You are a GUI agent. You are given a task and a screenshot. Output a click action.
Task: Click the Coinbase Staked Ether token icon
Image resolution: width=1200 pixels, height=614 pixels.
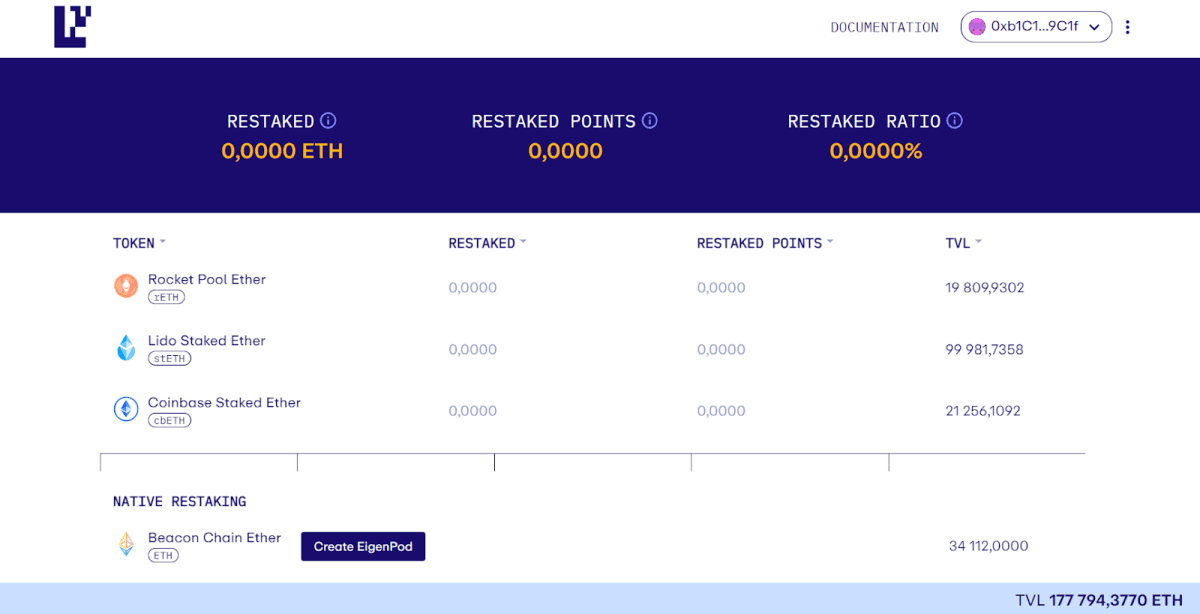coord(125,410)
